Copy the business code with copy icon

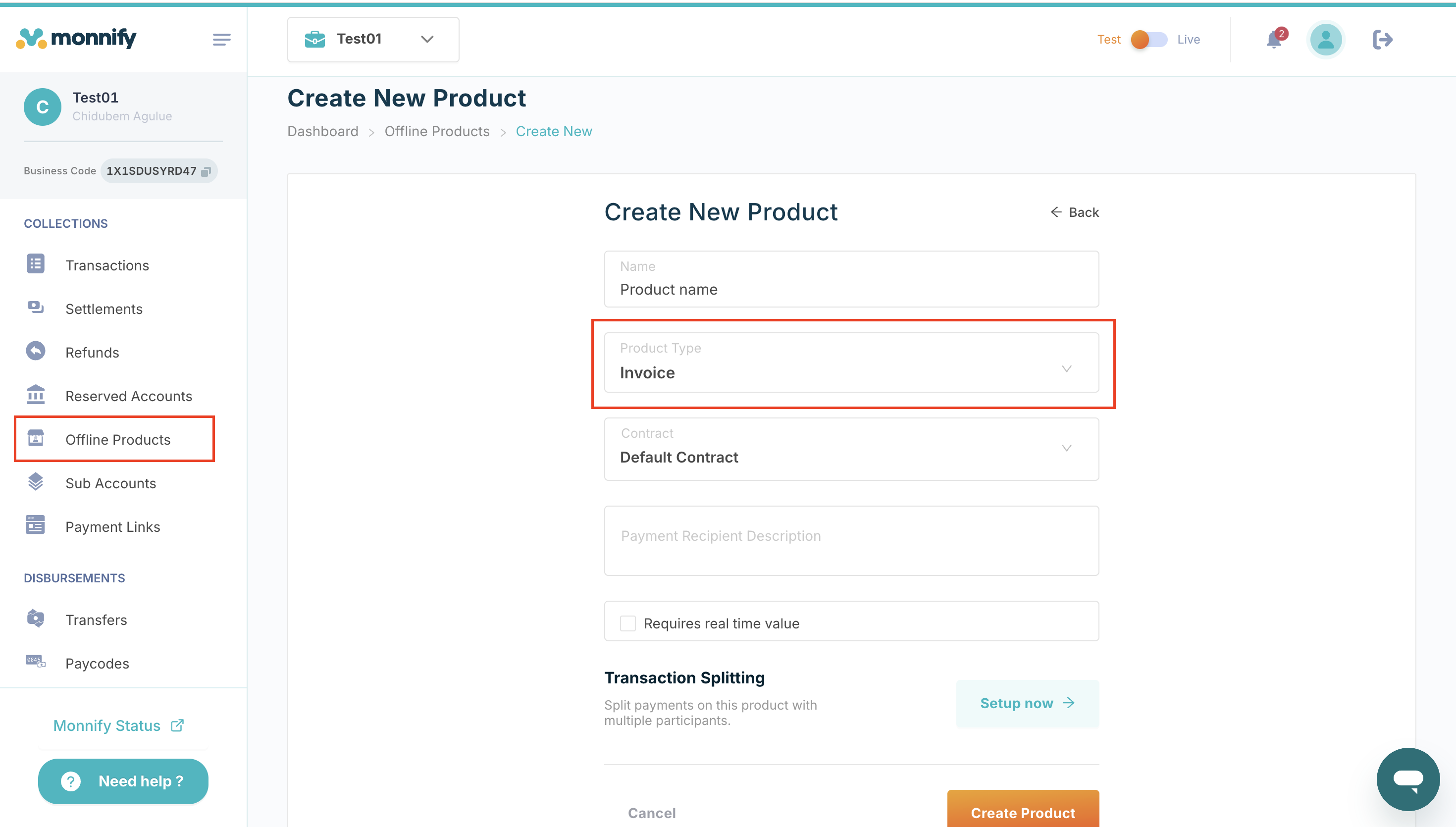(x=206, y=171)
